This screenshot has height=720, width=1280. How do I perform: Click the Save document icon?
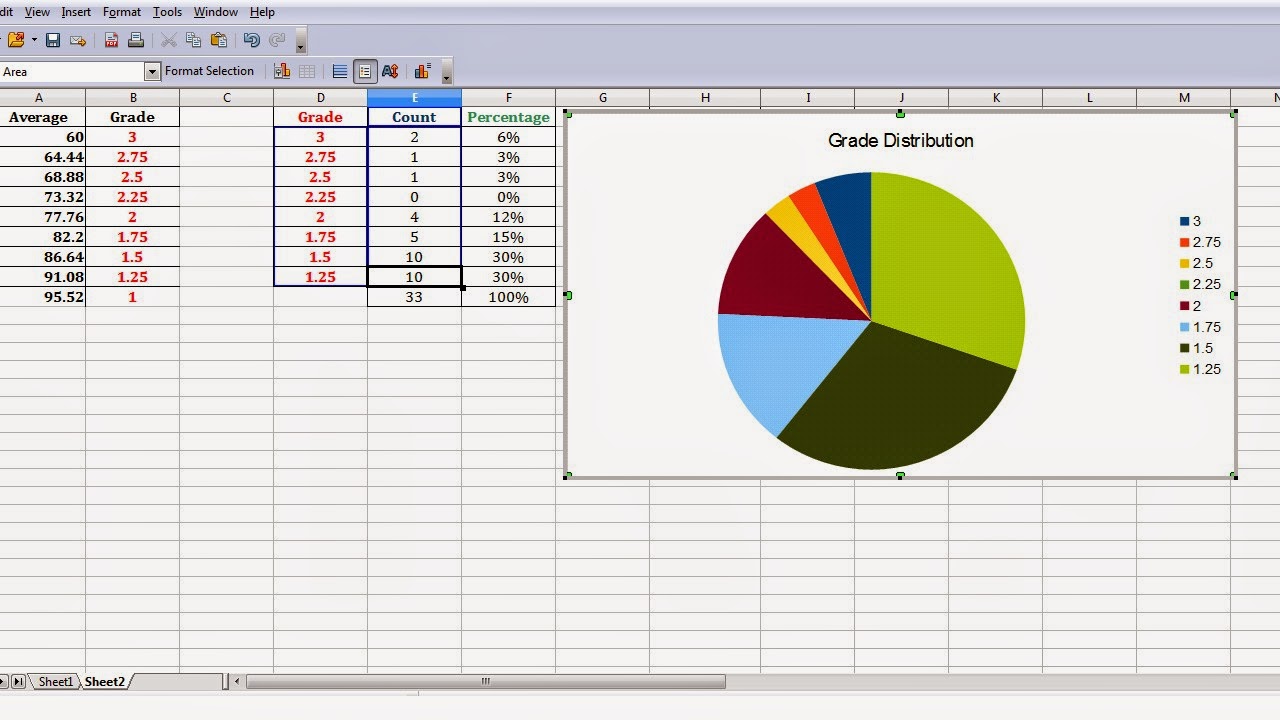53,40
